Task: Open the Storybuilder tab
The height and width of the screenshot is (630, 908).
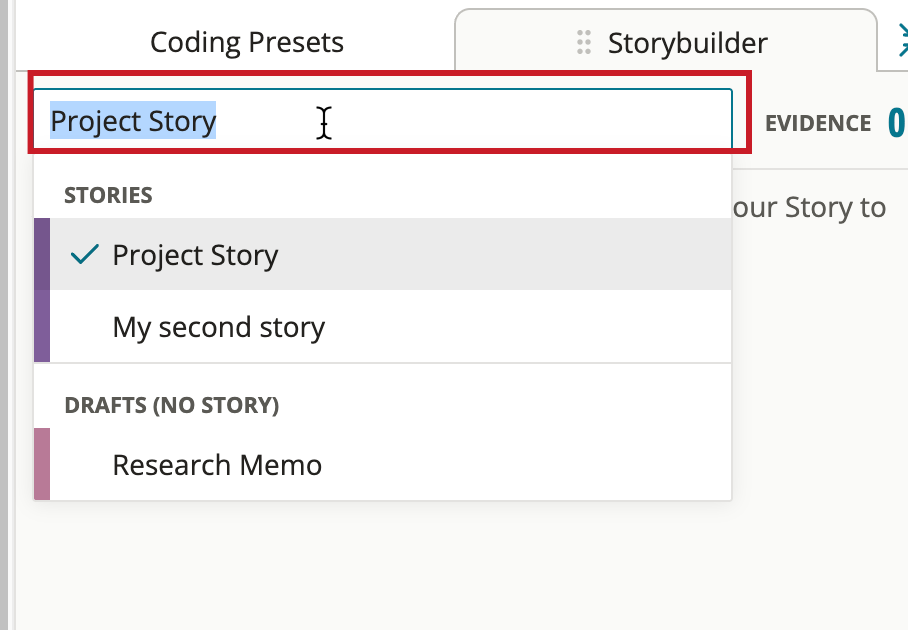Action: pyautogui.click(x=666, y=41)
